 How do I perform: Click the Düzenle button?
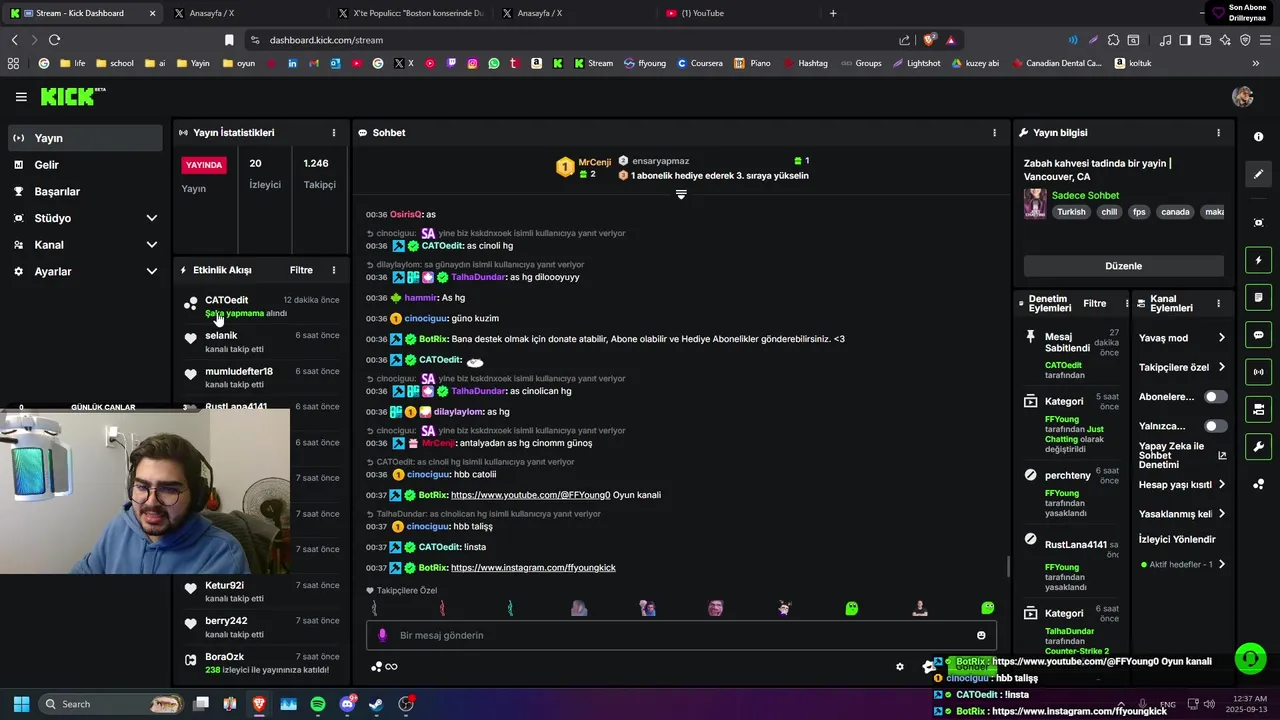[1123, 266]
